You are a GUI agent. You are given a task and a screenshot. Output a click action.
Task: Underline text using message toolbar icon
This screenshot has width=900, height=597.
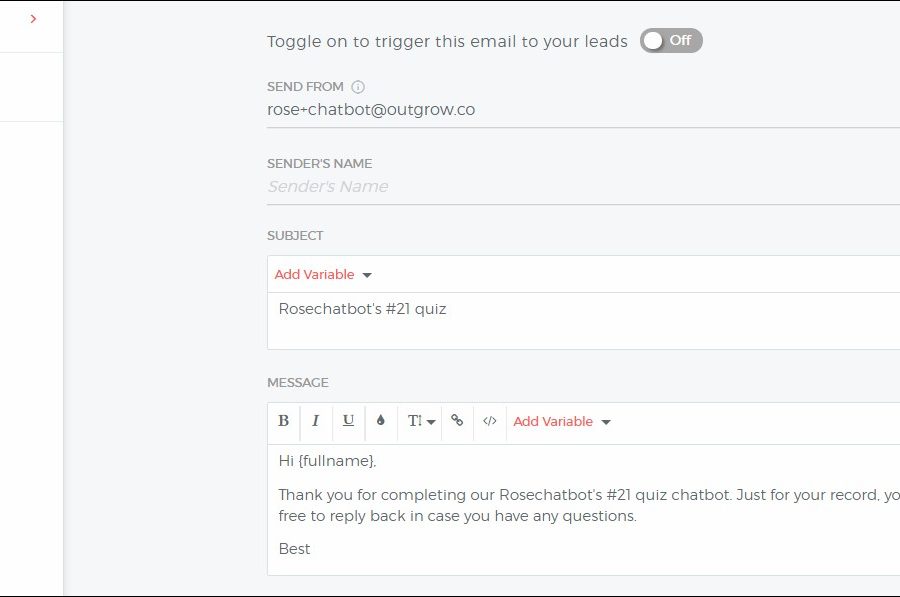click(x=348, y=421)
